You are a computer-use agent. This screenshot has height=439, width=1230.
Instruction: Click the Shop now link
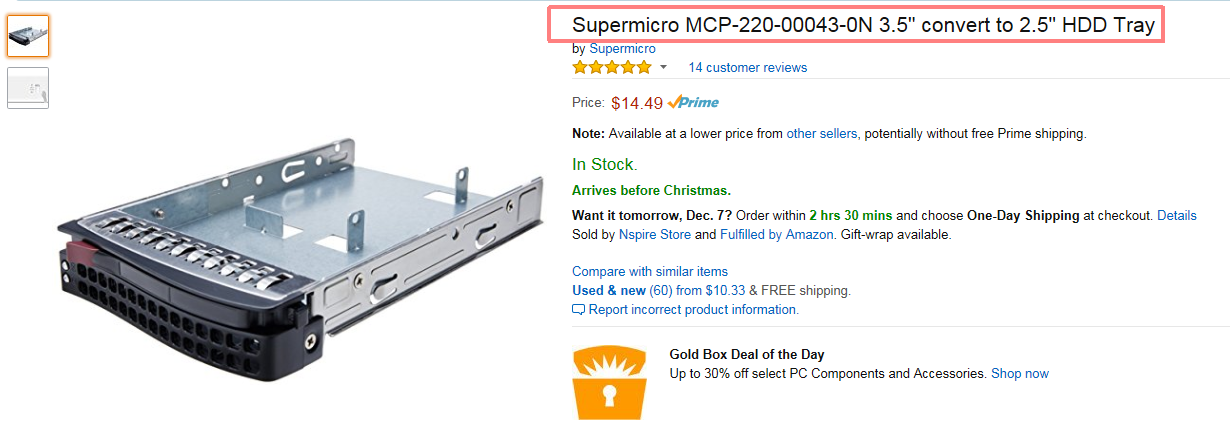click(x=1020, y=373)
